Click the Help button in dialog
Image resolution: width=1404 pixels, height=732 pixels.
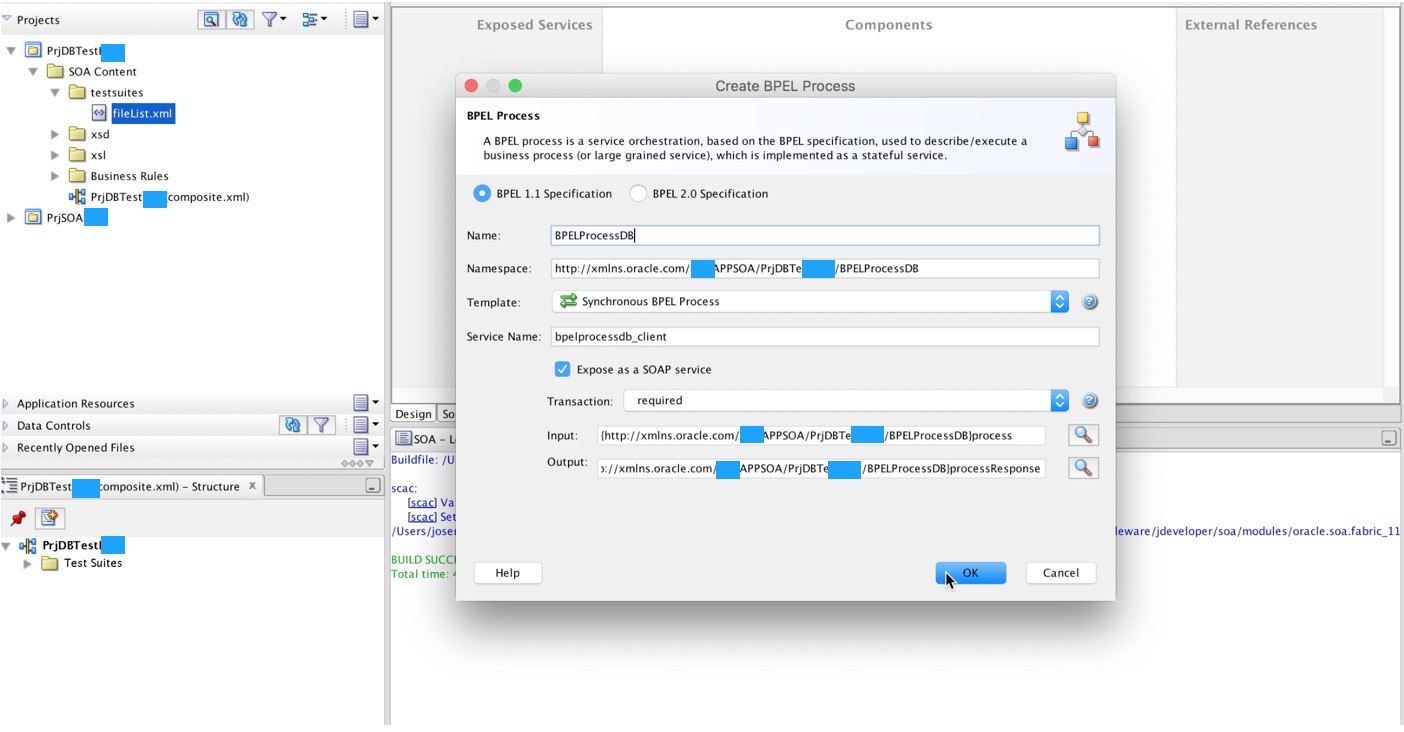tap(508, 573)
